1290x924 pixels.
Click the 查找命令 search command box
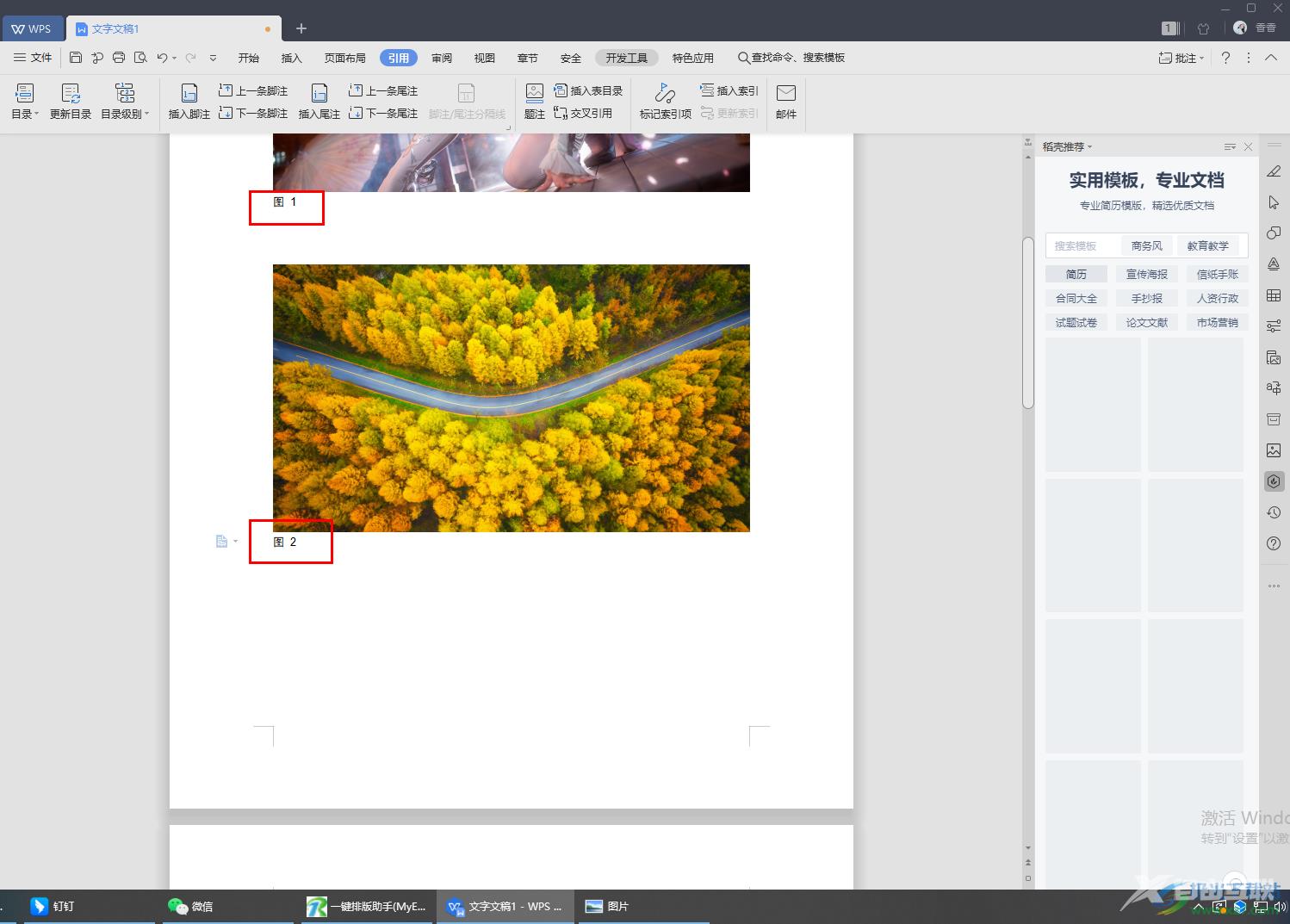(x=791, y=58)
